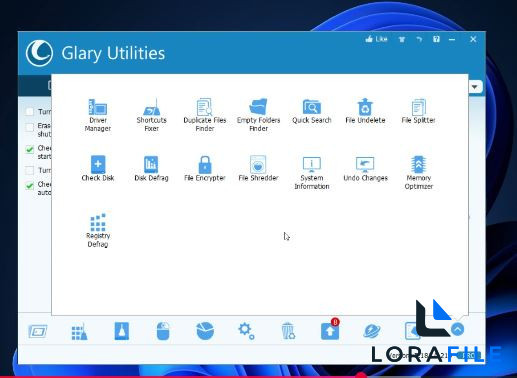Collapse the tools popup with the round chevron
Viewport: 517px width, 378px height.
coord(458,329)
